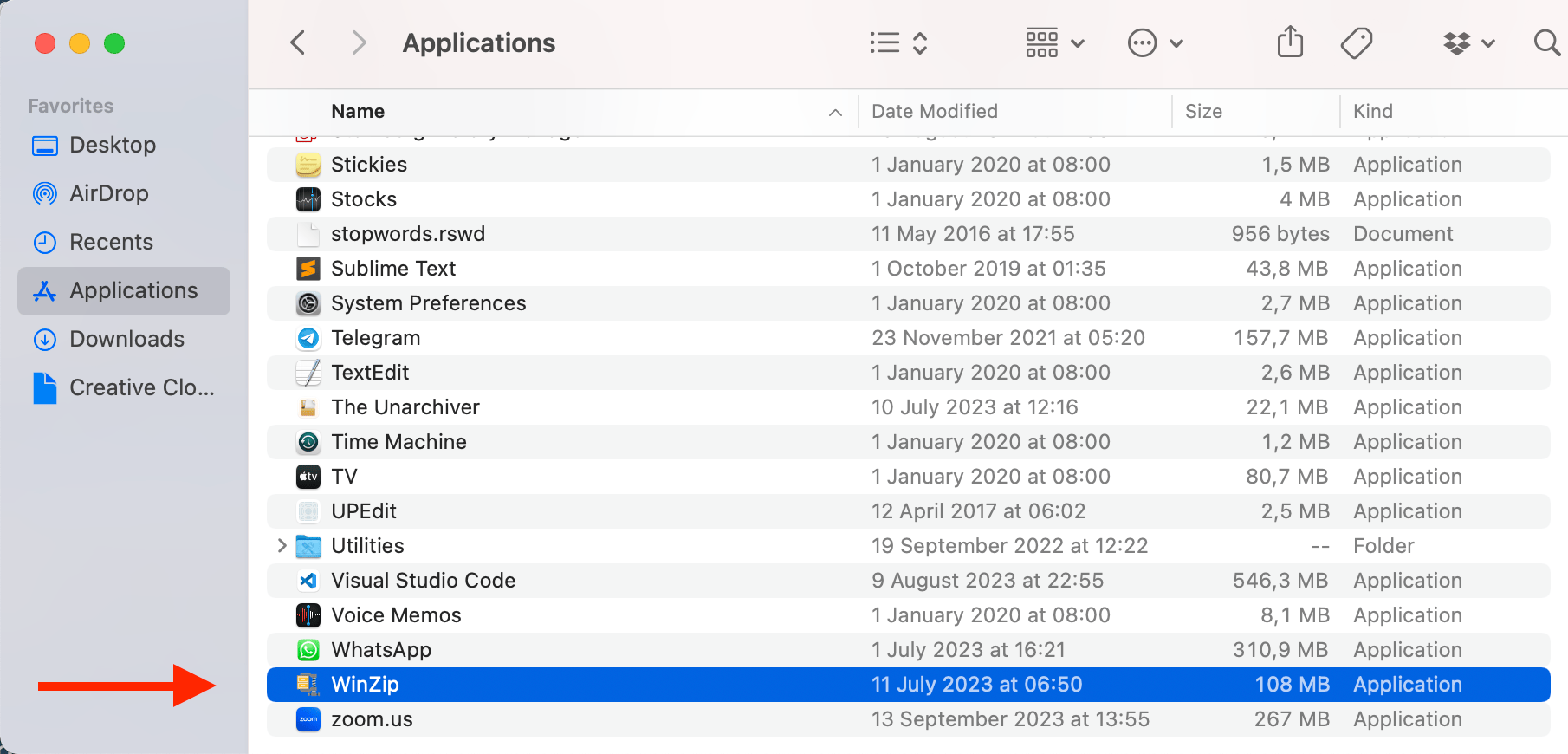This screenshot has height=754, width=1568.
Task: Select the Sublime Text app icon
Action: 308,269
